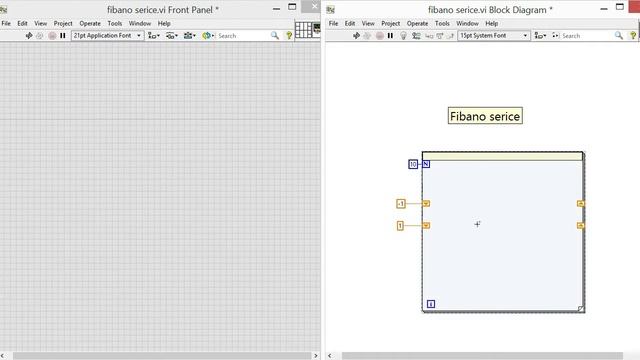Click Run Continuously in the Front Panel toolbar
This screenshot has height=360, width=640.
tap(40, 36)
